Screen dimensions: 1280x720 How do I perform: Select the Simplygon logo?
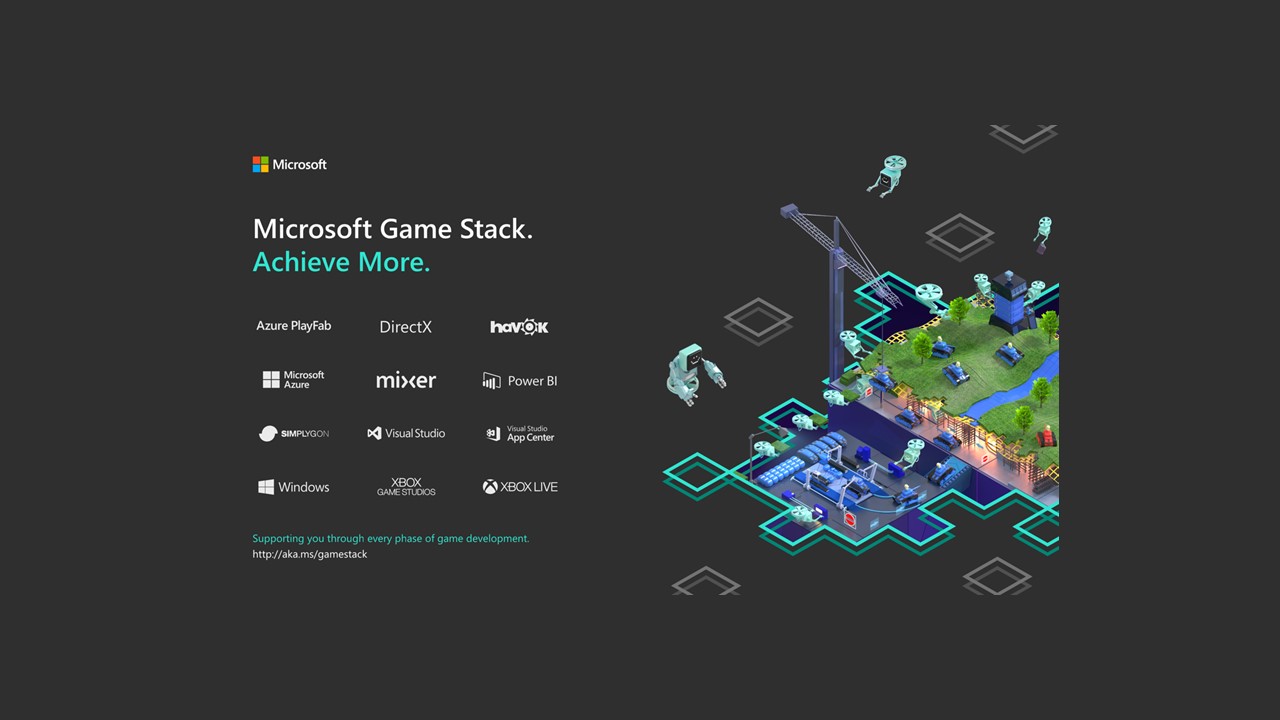[293, 433]
